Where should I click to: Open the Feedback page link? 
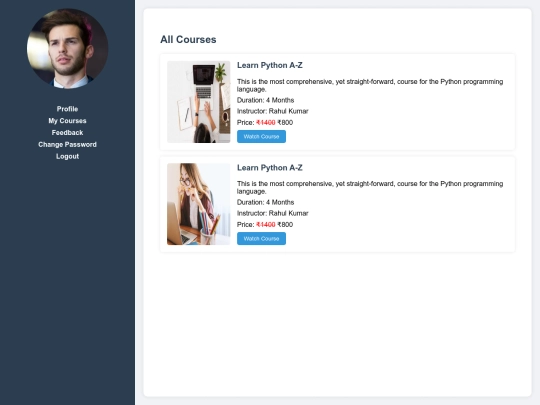coord(67,133)
